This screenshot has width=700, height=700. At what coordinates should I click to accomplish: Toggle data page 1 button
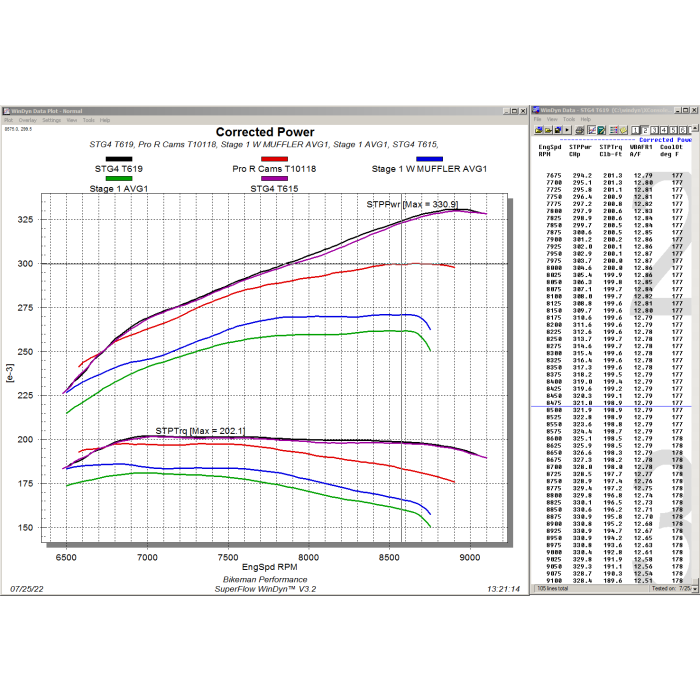click(x=635, y=130)
